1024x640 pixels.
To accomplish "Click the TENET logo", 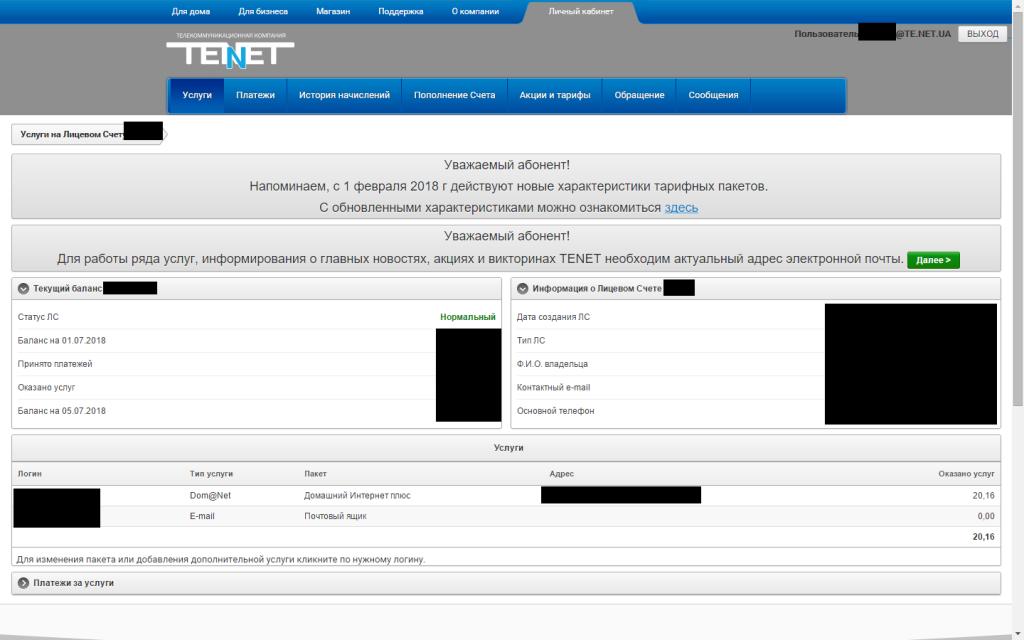I will pyautogui.click(x=230, y=51).
